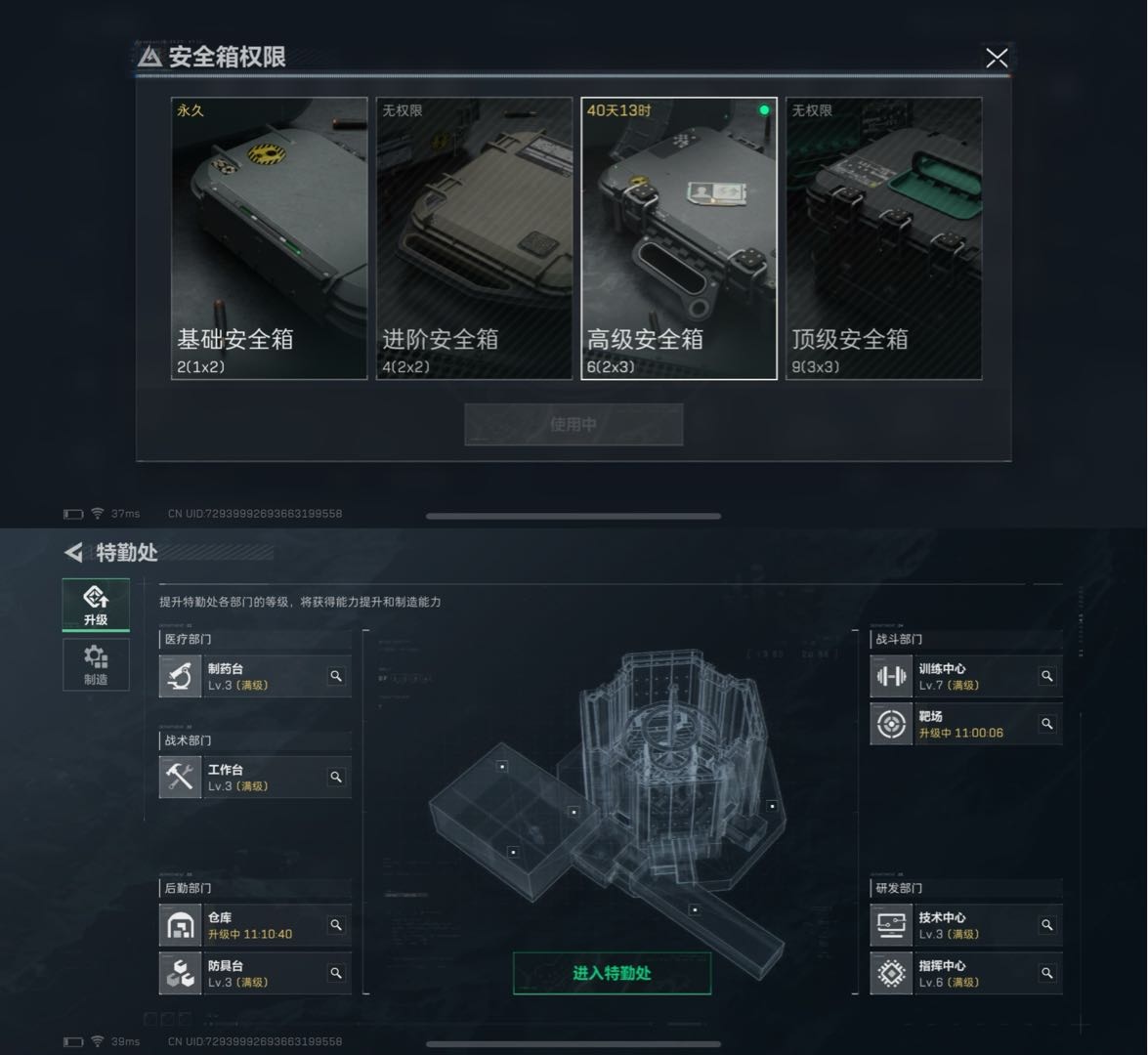The height and width of the screenshot is (1055, 1148).
Task: Click the 制药台 microscope icon
Action: [x=180, y=676]
